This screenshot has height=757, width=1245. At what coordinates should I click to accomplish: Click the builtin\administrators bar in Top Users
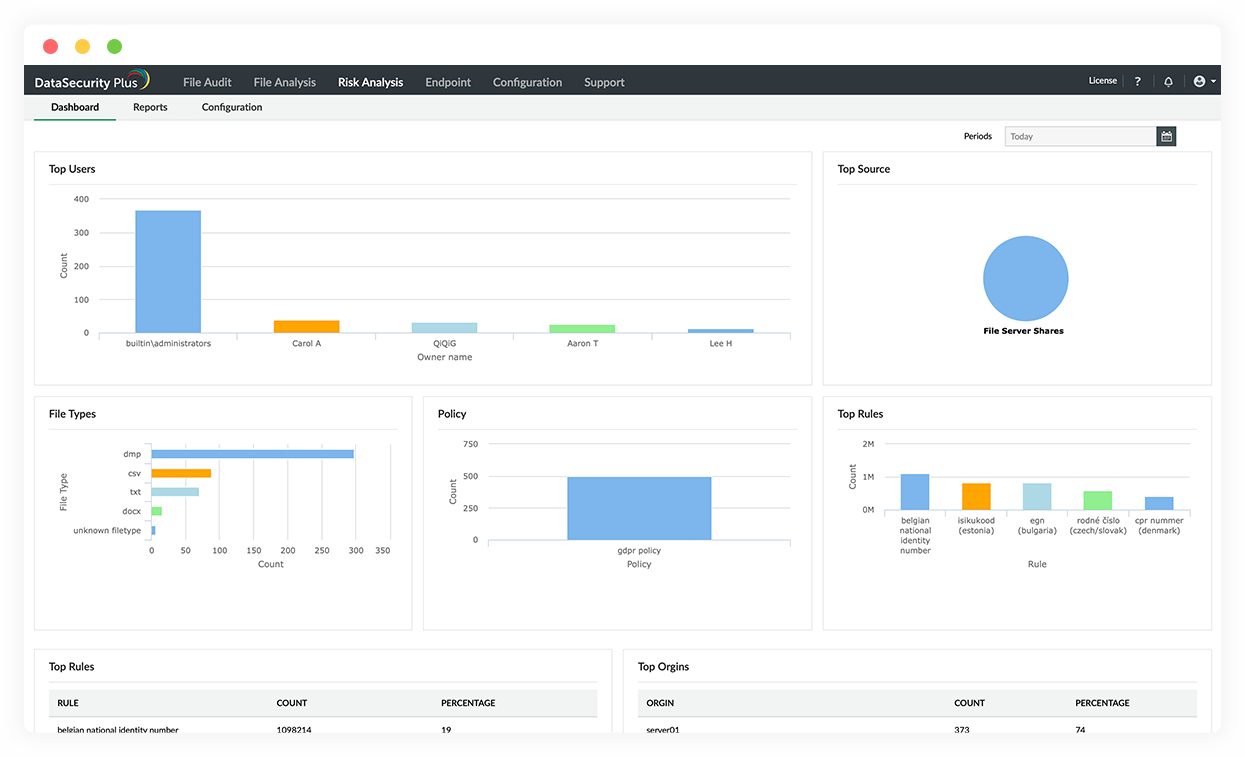tap(168, 271)
